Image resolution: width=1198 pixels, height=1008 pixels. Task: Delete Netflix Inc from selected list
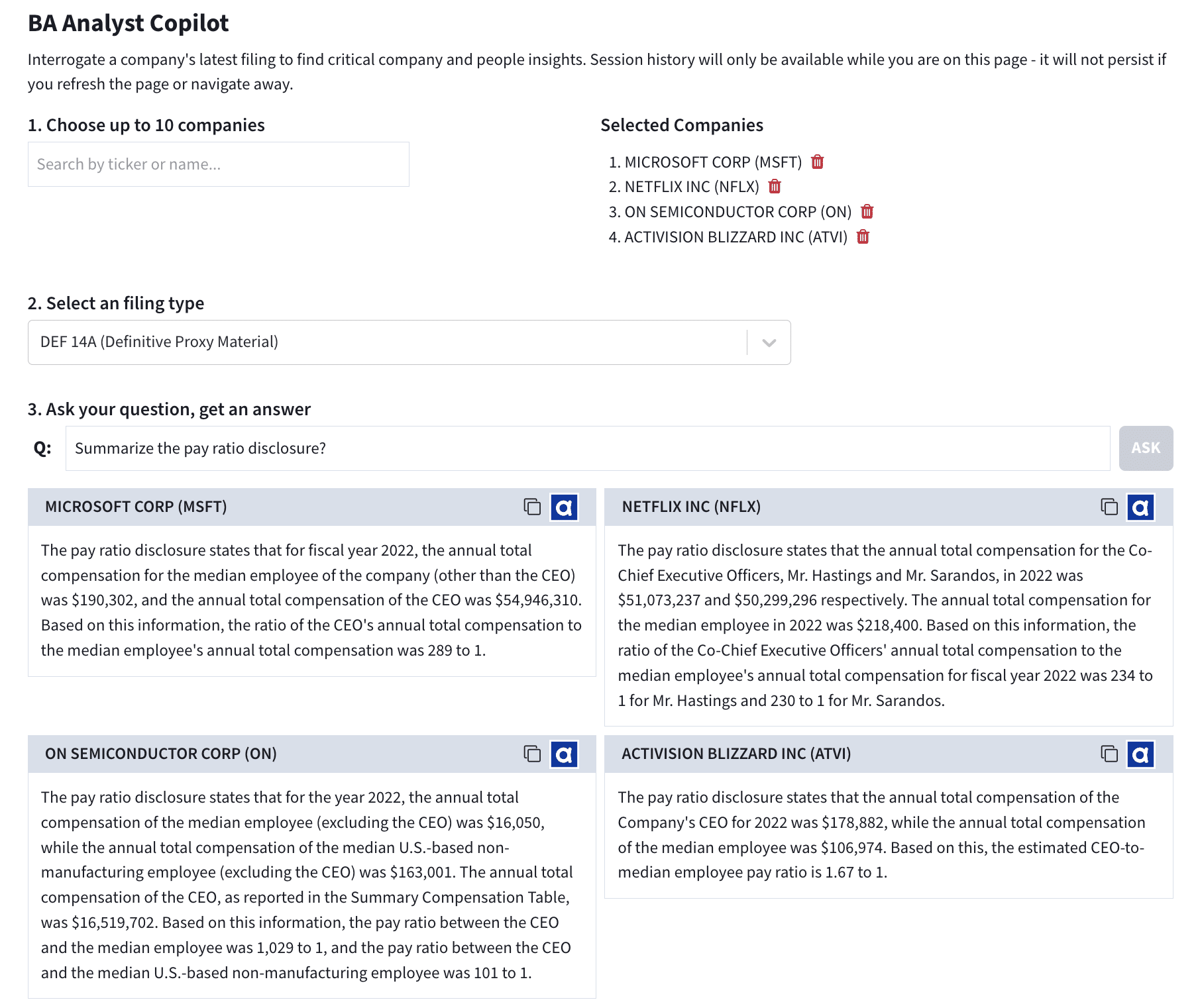(775, 187)
